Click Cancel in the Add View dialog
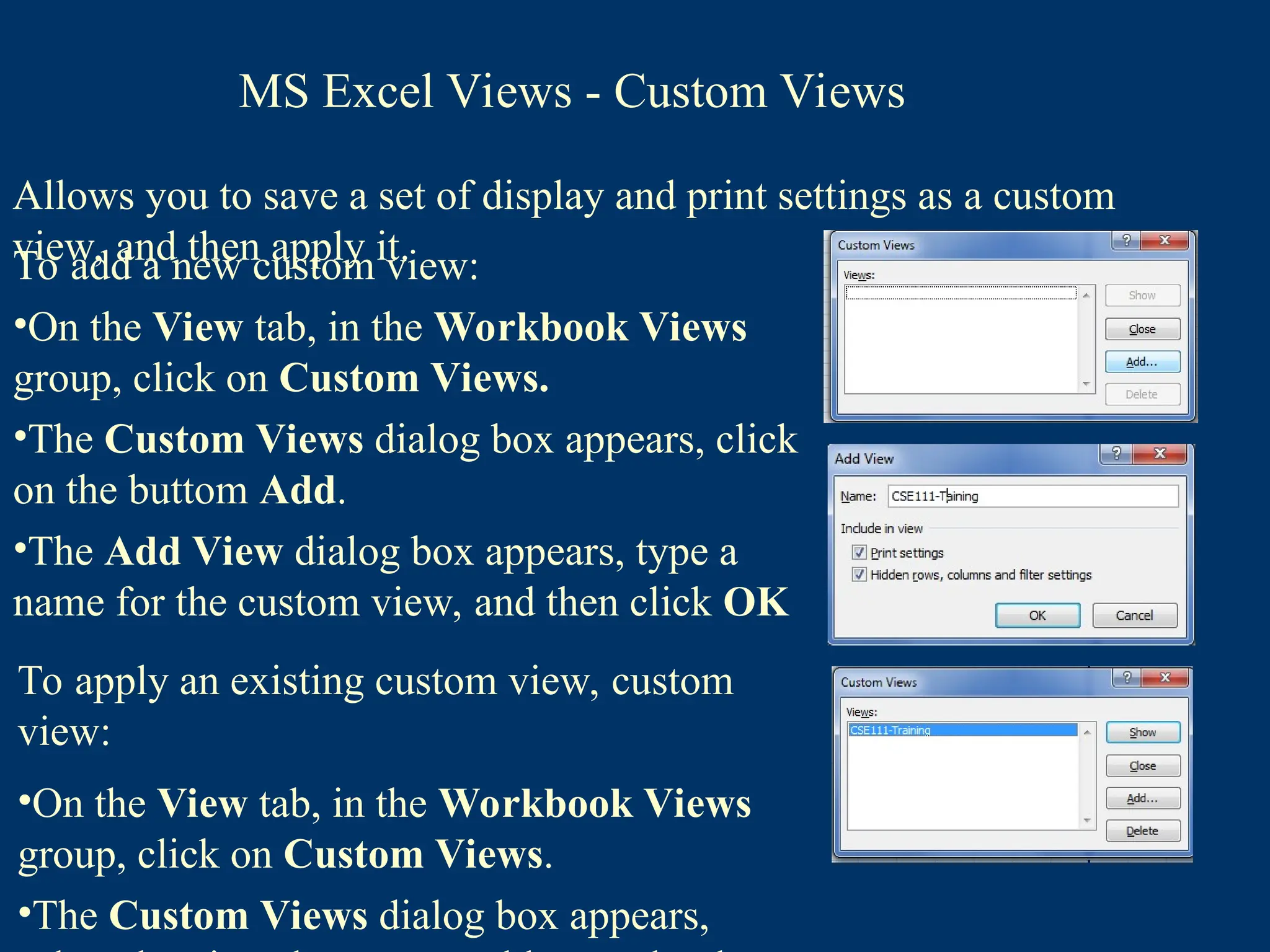Image resolution: width=1270 pixels, height=952 pixels. 1134,615
